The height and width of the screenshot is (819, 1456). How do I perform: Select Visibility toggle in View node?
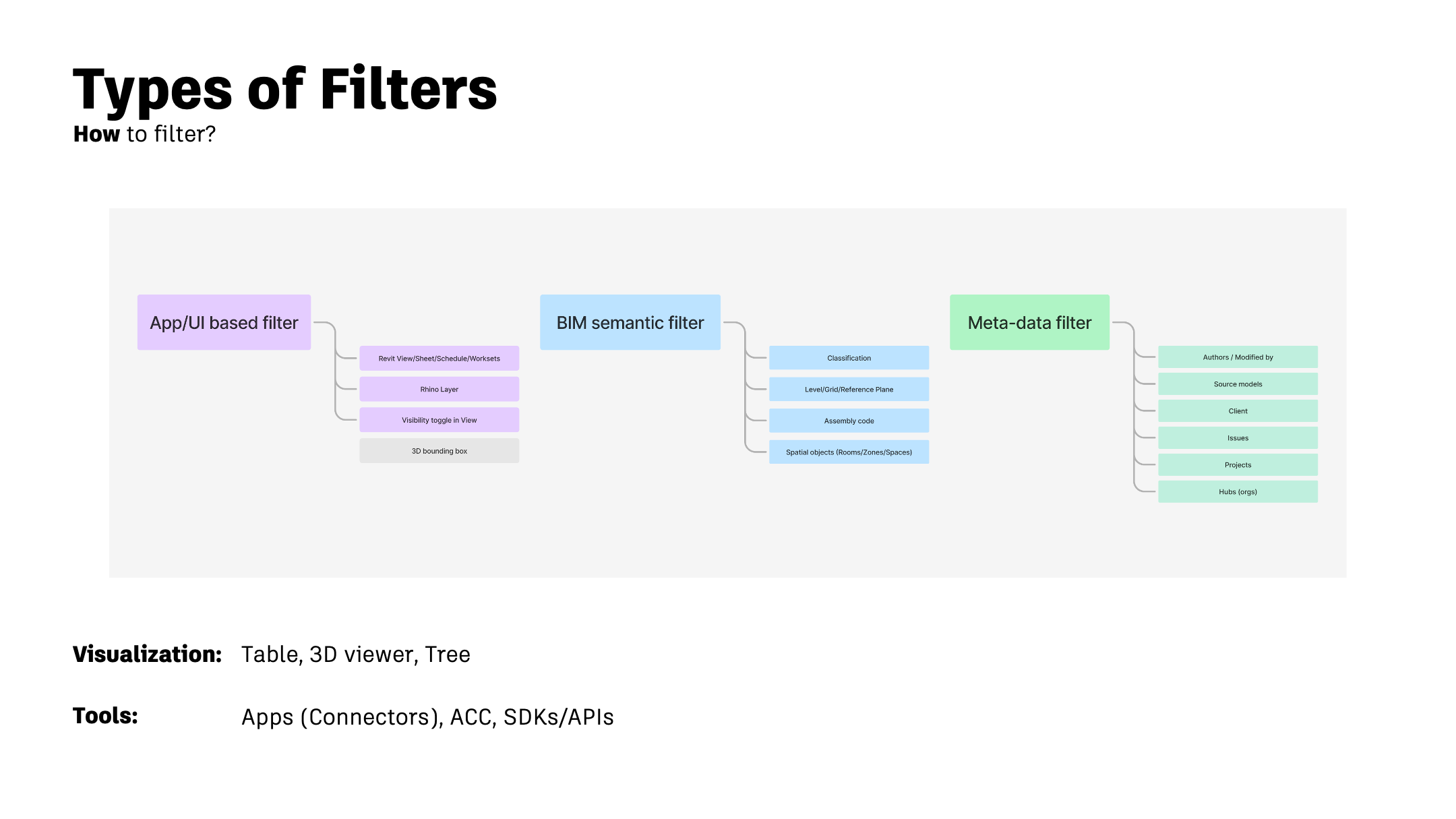coord(439,420)
